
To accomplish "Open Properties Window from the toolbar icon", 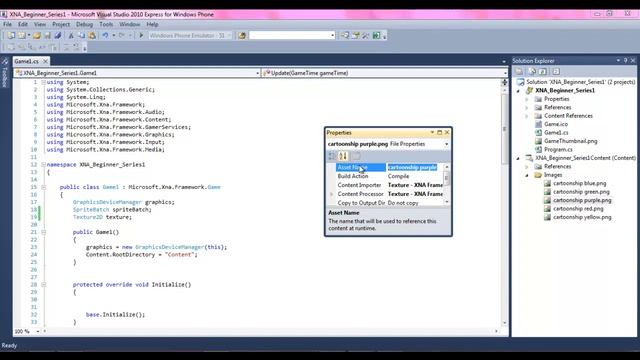I will point(356,36).
